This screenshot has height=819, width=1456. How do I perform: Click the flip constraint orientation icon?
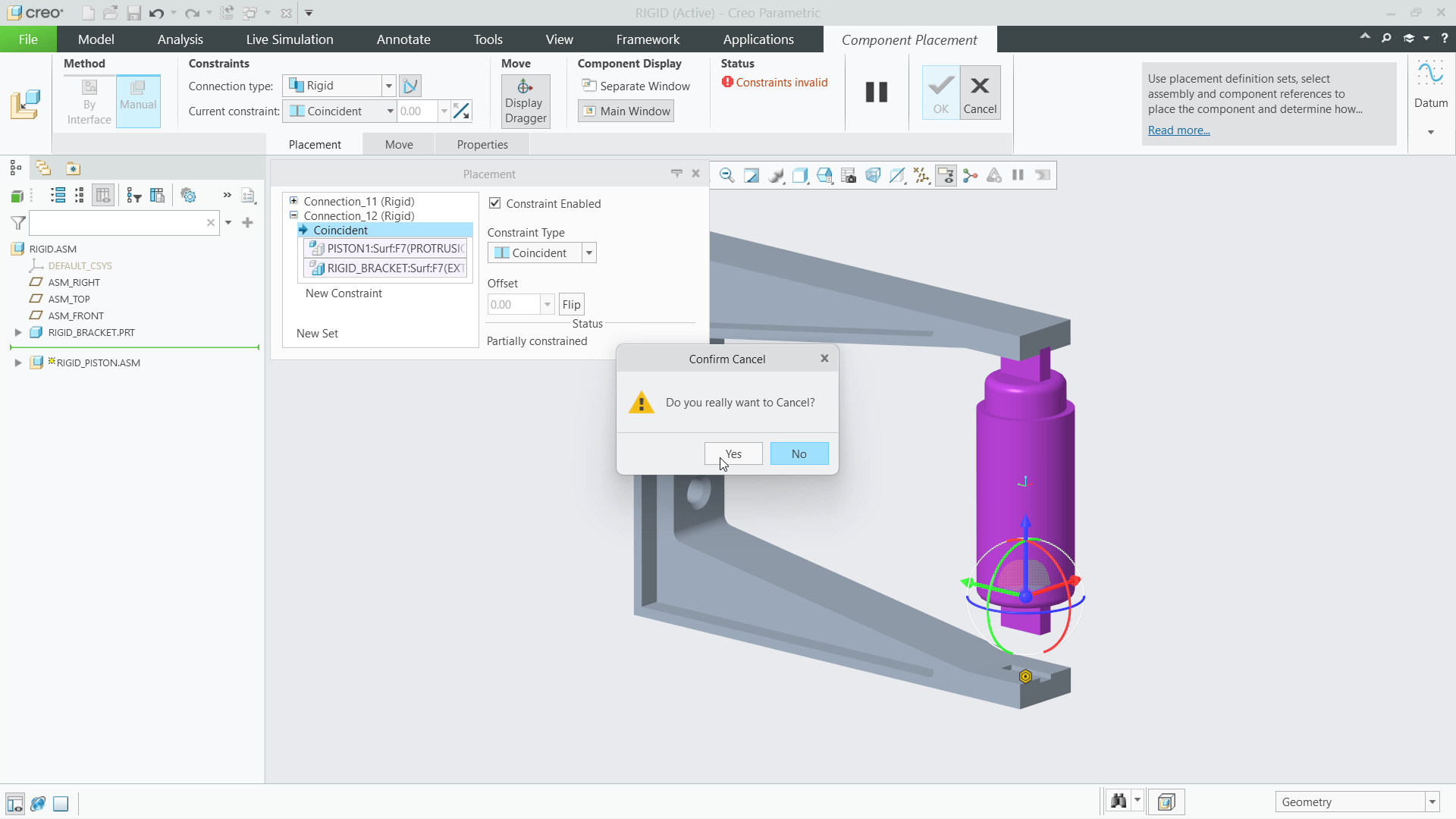461,111
